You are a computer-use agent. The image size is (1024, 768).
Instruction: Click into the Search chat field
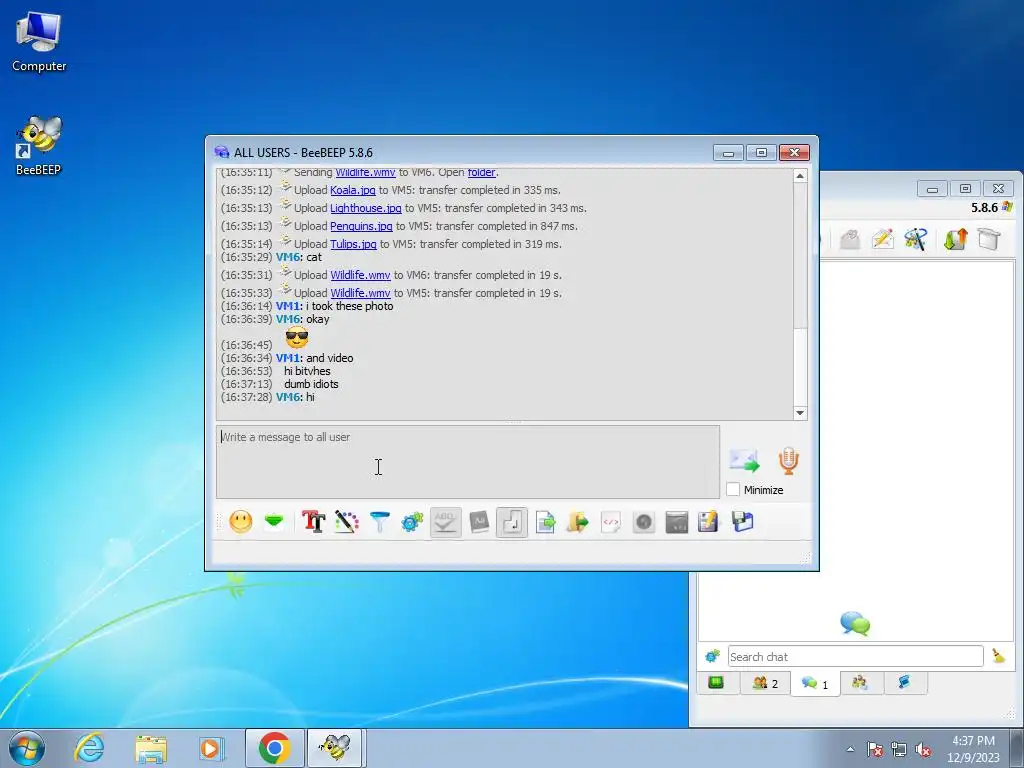click(856, 656)
